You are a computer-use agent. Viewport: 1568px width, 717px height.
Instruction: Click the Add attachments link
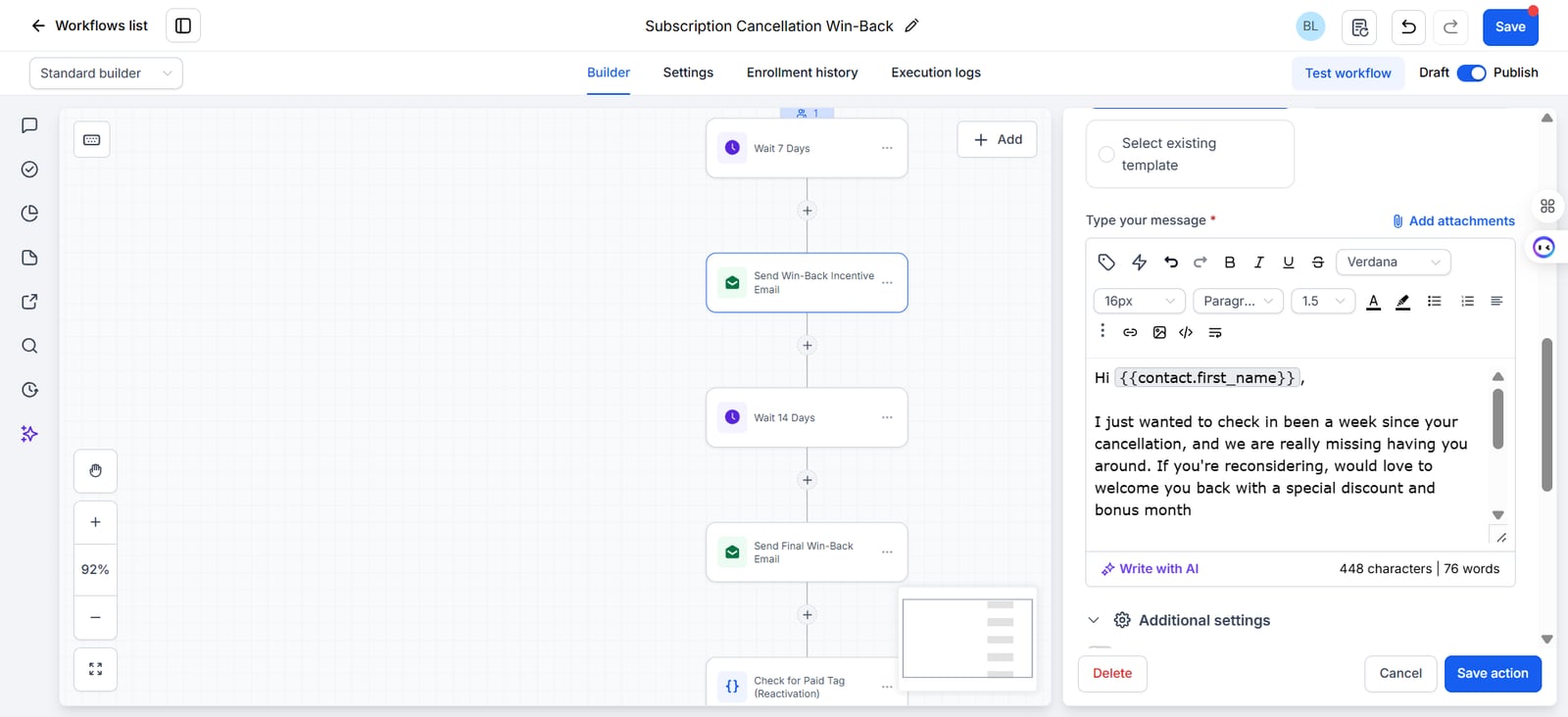point(1453,221)
